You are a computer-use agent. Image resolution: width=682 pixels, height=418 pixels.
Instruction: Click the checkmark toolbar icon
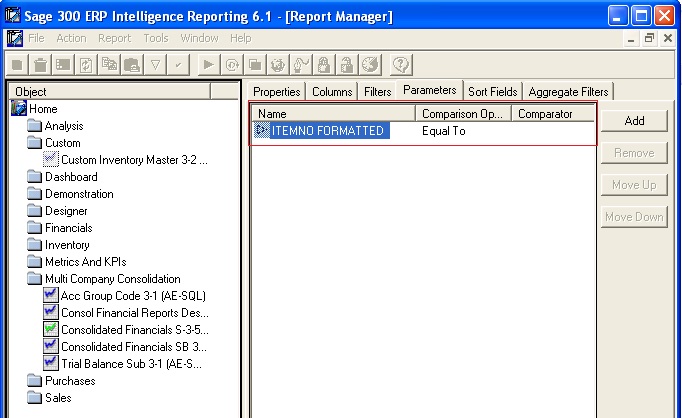point(178,65)
